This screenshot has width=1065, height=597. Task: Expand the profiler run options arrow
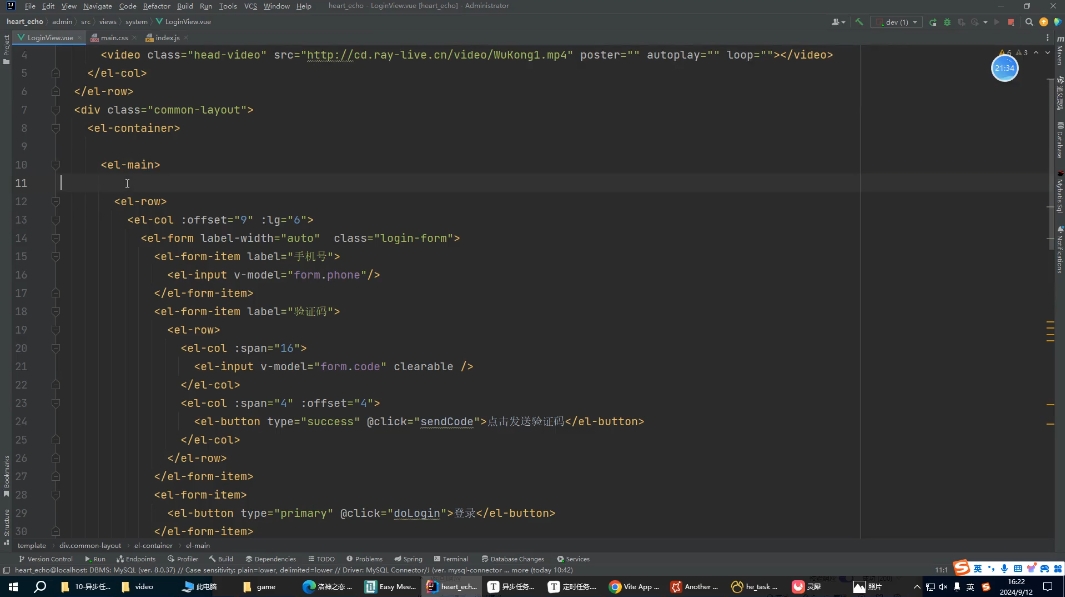[x=986, y=22]
